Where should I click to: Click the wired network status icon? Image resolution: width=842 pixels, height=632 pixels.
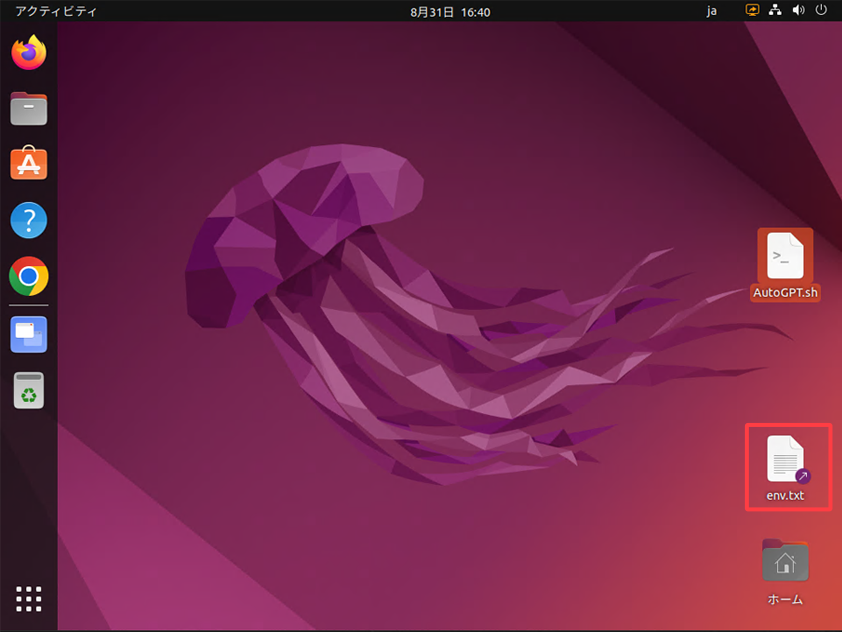point(775,11)
